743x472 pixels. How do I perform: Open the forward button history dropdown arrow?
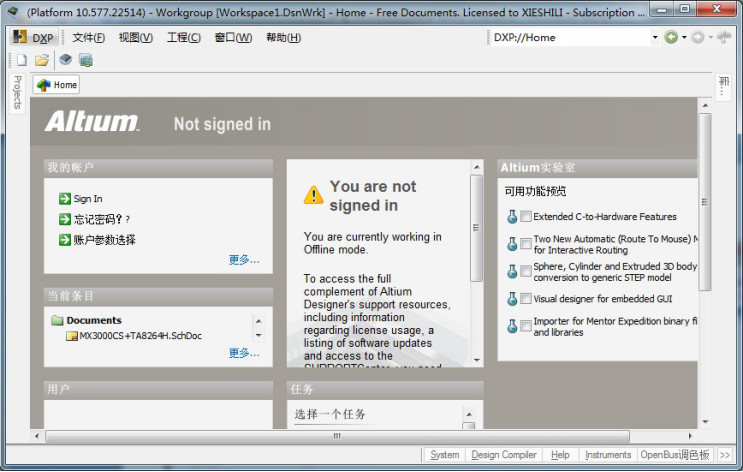(x=710, y=37)
